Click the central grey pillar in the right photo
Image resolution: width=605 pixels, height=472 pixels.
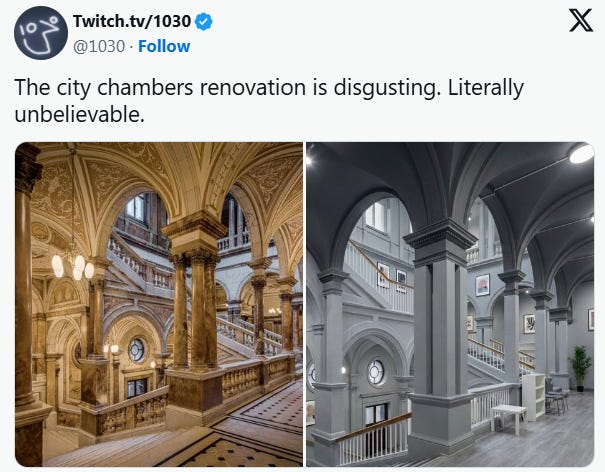(440, 328)
